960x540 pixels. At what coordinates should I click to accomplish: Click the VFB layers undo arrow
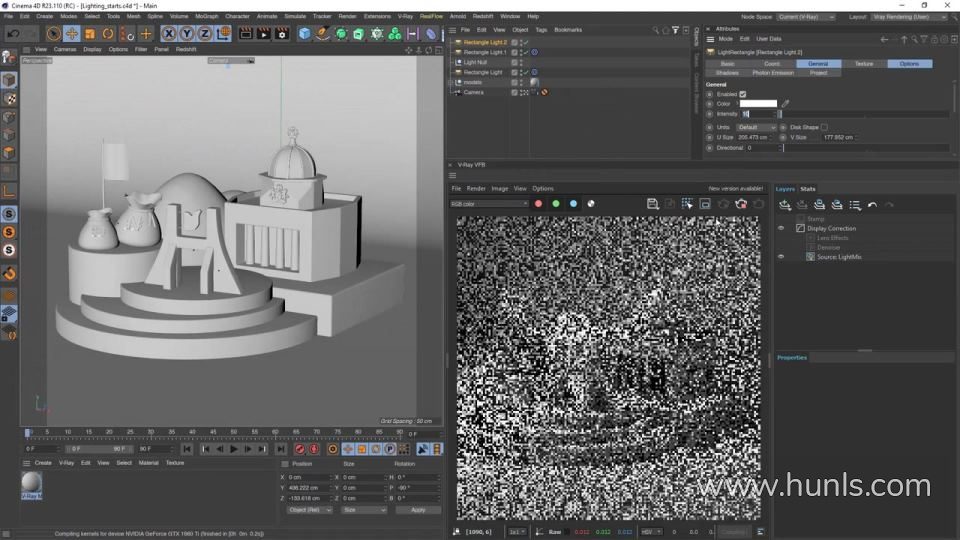click(x=872, y=205)
